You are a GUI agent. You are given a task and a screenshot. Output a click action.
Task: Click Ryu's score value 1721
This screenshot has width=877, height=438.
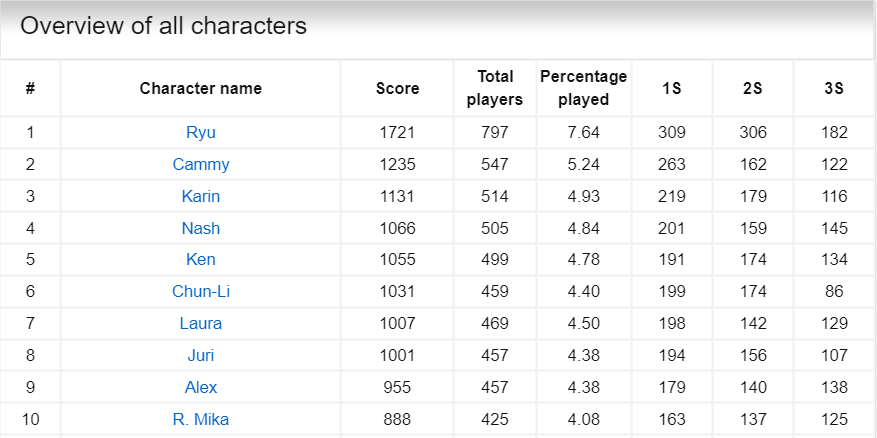(397, 132)
